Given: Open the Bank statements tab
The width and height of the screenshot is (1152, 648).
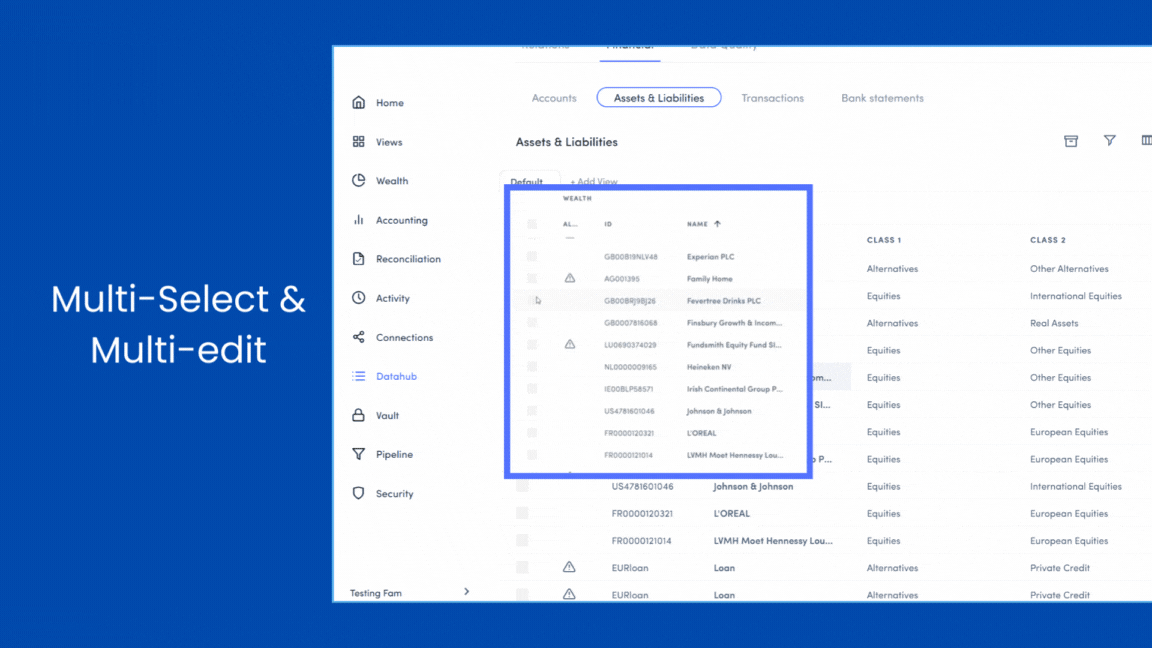Looking at the screenshot, I should click(x=882, y=98).
